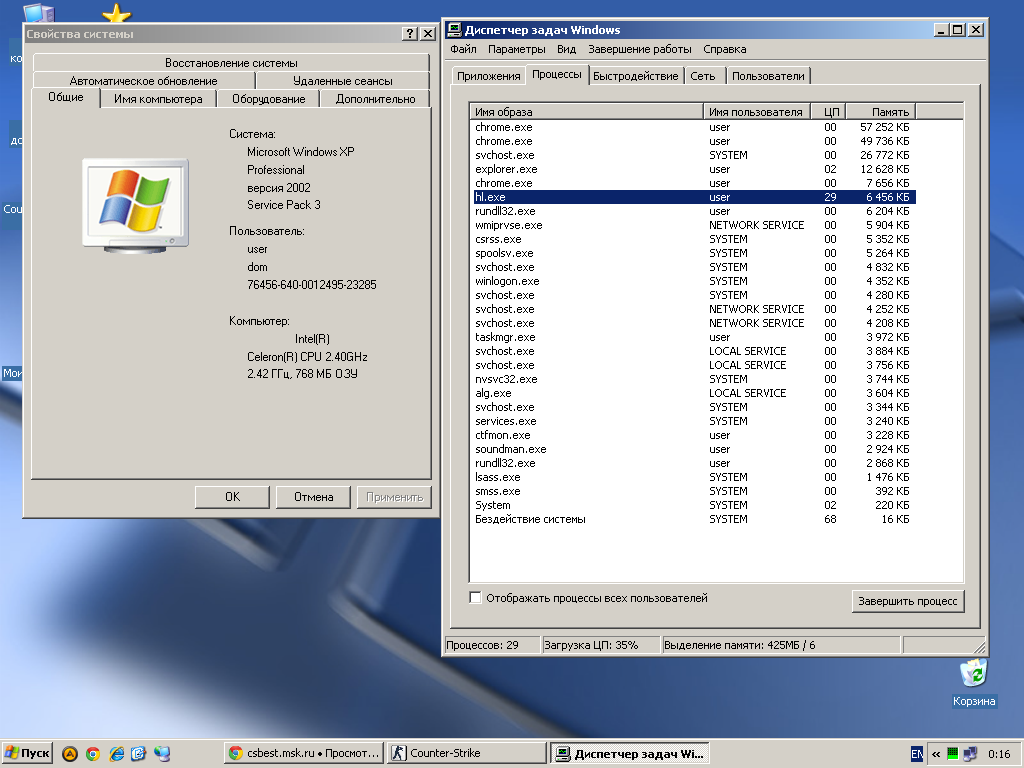This screenshot has width=1024, height=768.
Task: Click the green CPU usage tray icon
Action: coord(953,754)
